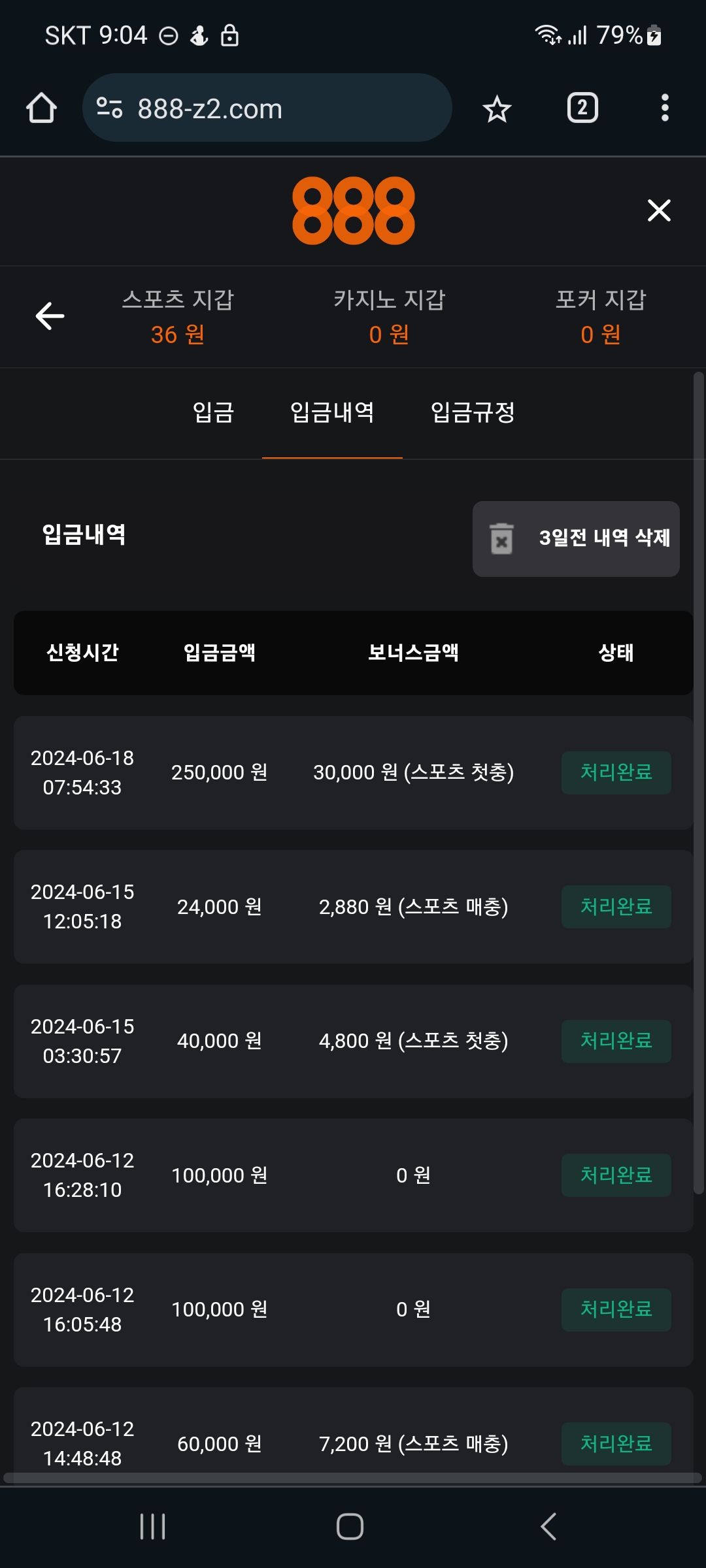706x1568 pixels.
Task: Open the tab switcher showing 2 tabs
Action: pyautogui.click(x=582, y=108)
